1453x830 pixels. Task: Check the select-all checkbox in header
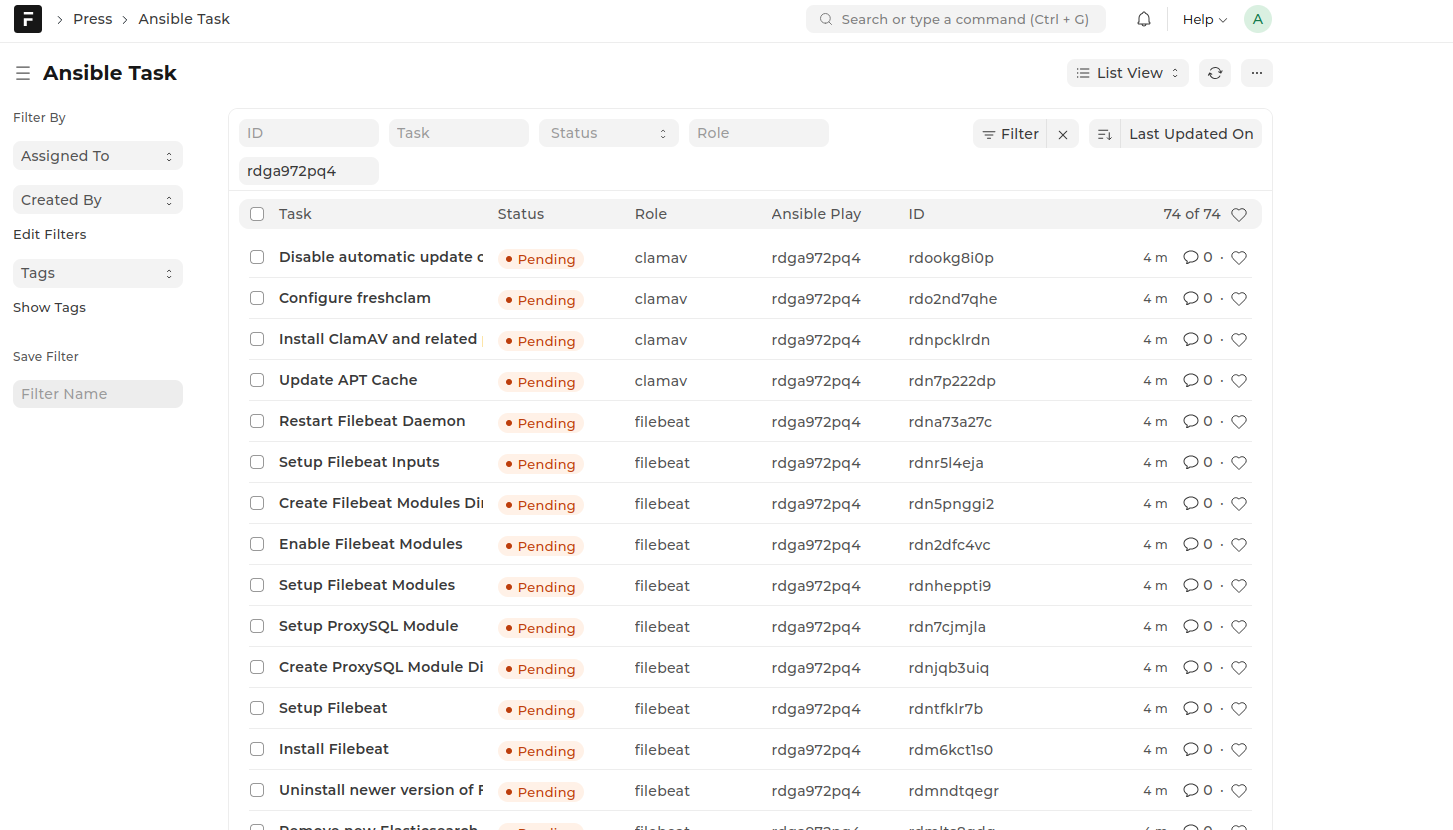pyautogui.click(x=256, y=213)
